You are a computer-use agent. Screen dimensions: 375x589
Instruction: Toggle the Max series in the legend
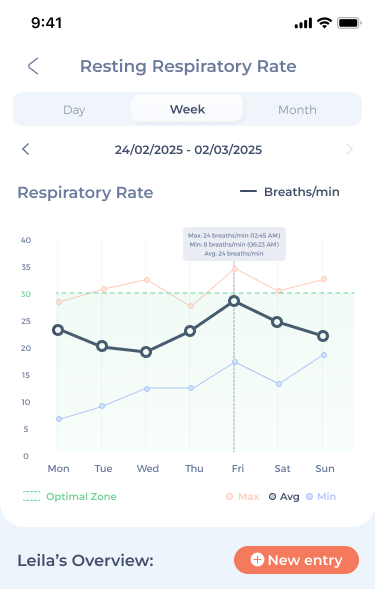click(242, 497)
